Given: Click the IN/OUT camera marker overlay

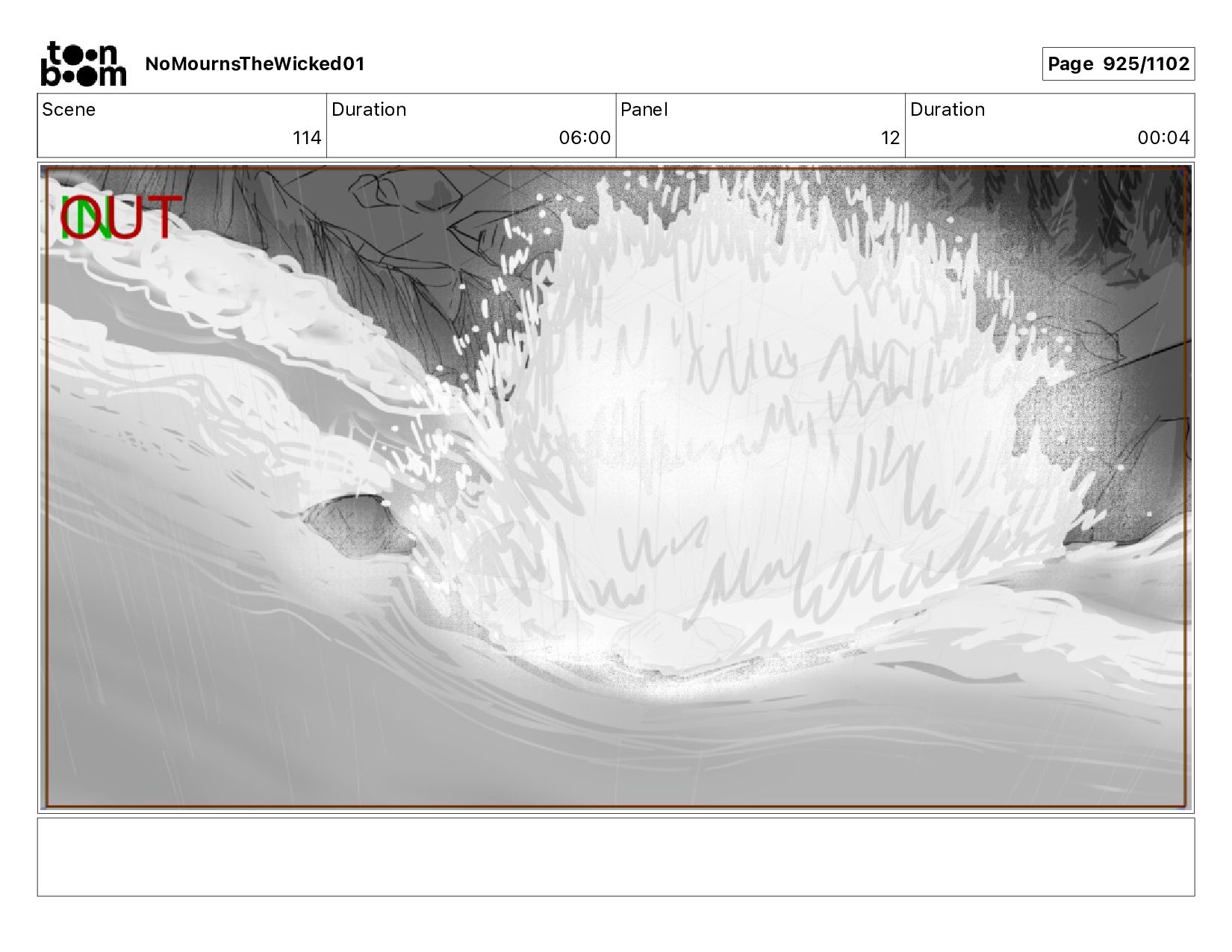Looking at the screenshot, I should pyautogui.click(x=121, y=217).
